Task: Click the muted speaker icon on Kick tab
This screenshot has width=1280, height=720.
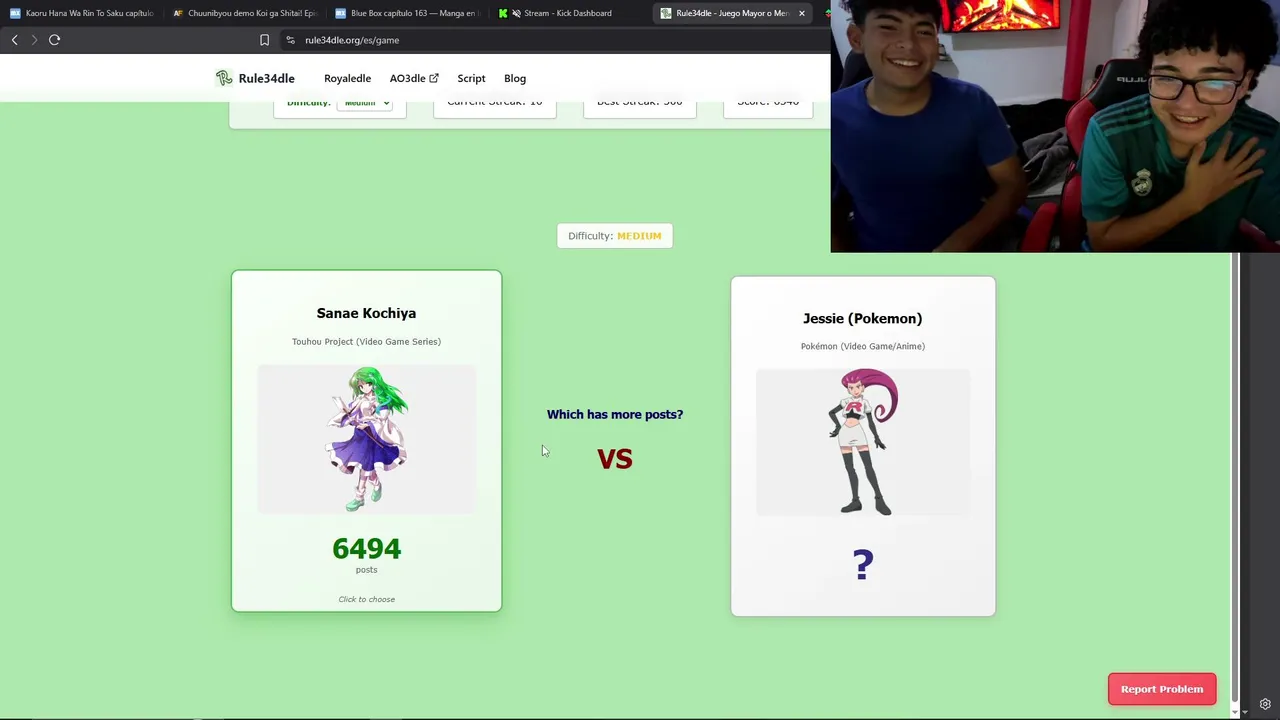Action: click(x=516, y=13)
